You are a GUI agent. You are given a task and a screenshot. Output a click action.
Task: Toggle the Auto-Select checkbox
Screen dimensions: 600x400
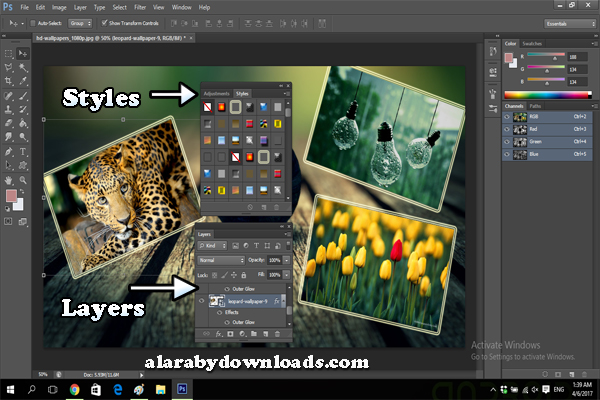pyautogui.click(x=33, y=23)
